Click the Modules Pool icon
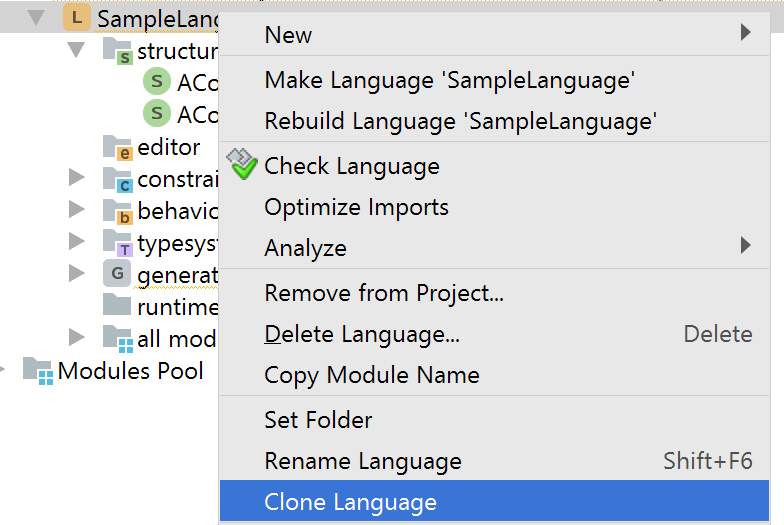The width and height of the screenshot is (784, 525). pos(38,371)
